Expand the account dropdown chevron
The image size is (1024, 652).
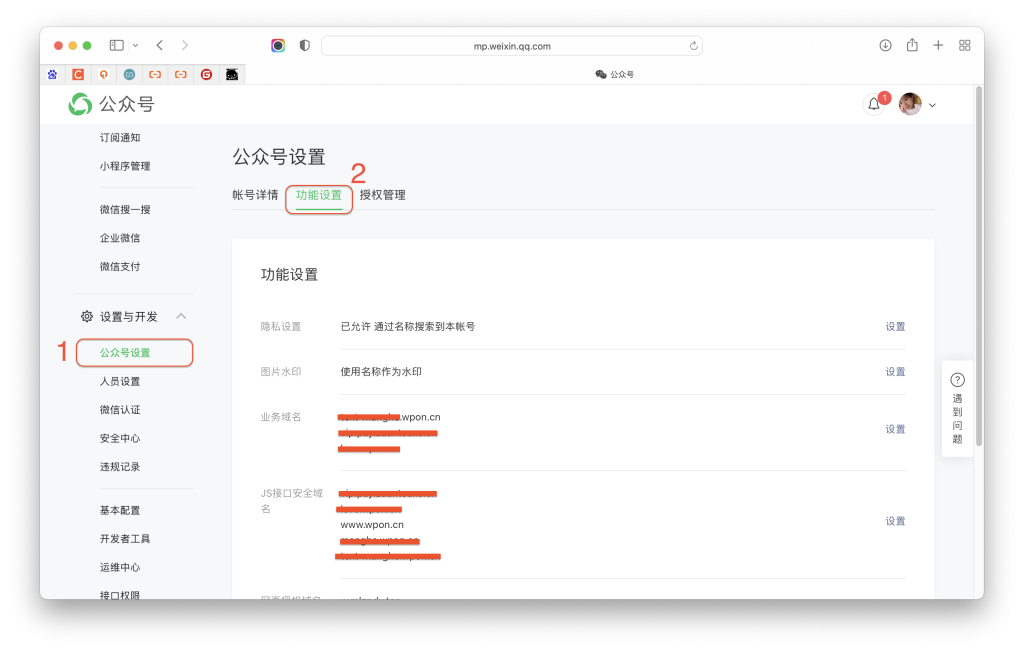pyautogui.click(x=933, y=105)
